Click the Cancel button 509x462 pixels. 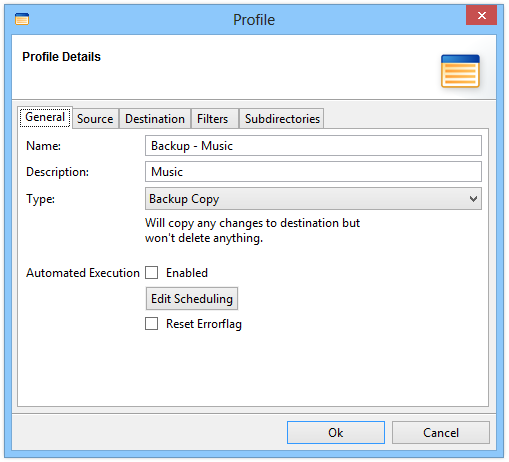pos(441,433)
